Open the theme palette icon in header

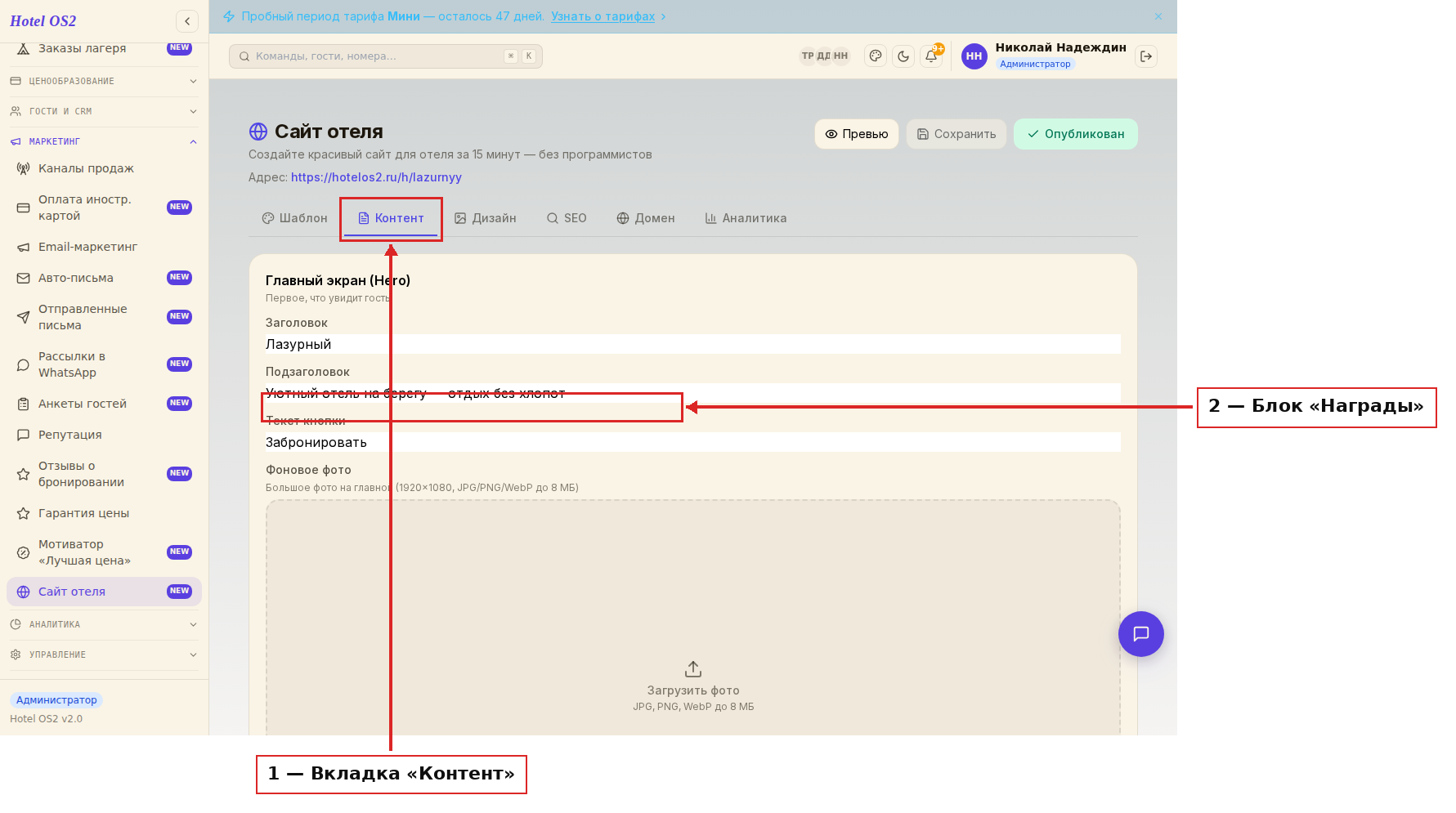[x=876, y=56]
